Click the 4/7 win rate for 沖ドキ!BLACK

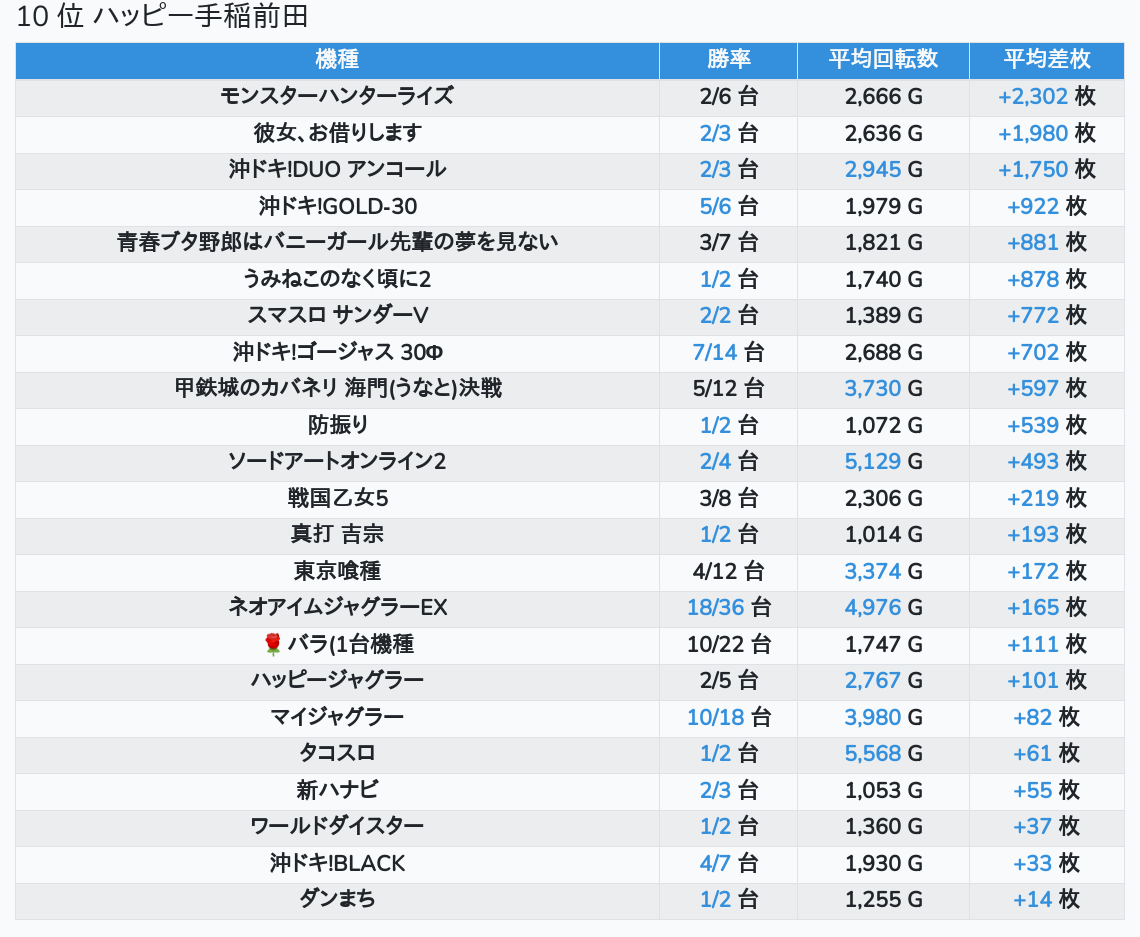click(x=715, y=864)
